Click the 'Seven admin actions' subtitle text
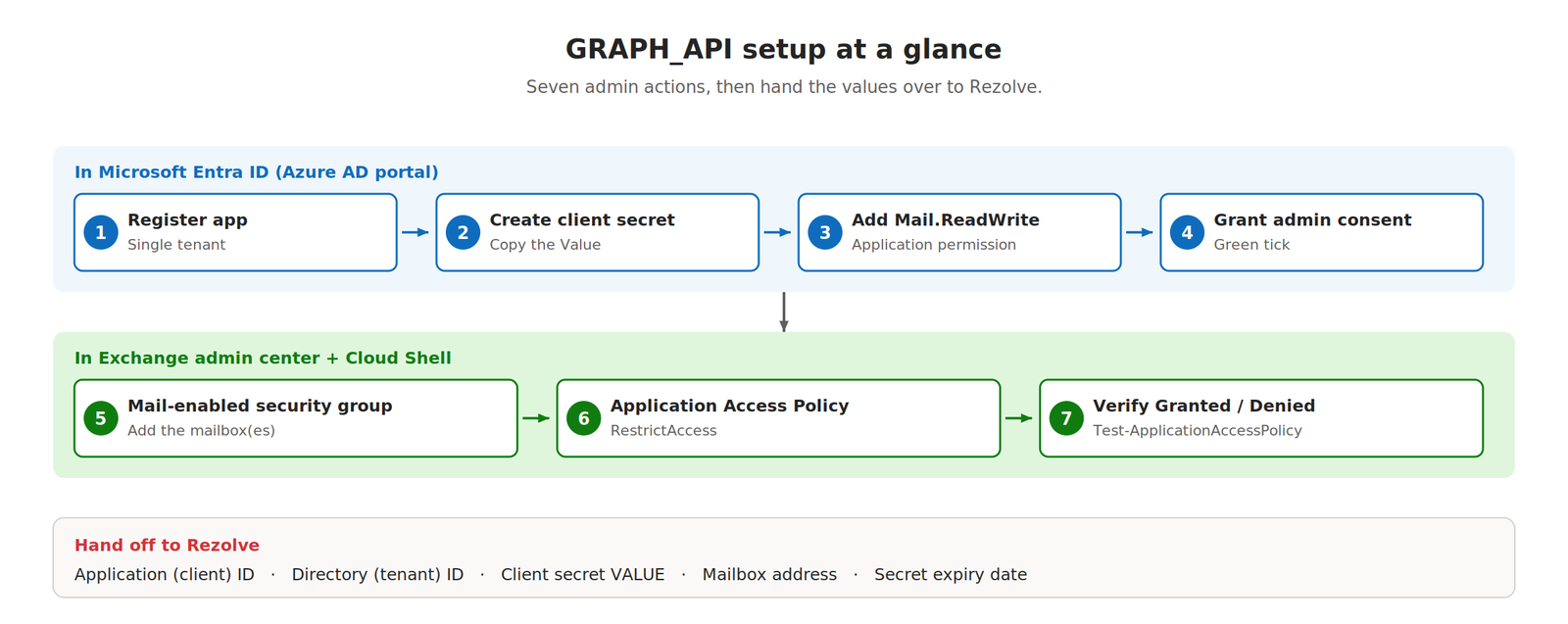Viewport: 1568px width, 624px height. click(784, 87)
